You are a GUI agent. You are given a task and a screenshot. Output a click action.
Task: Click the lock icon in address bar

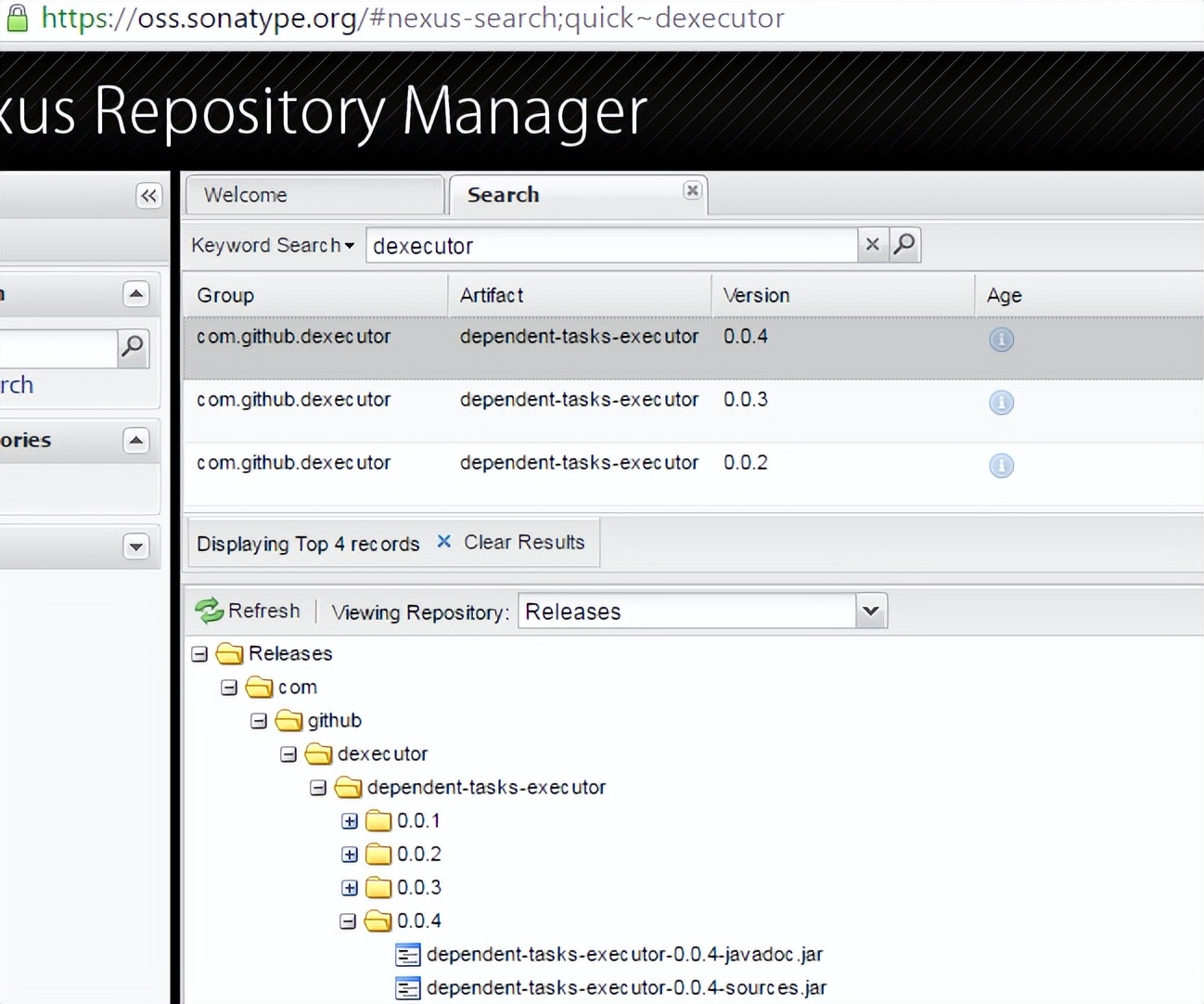coord(17,18)
